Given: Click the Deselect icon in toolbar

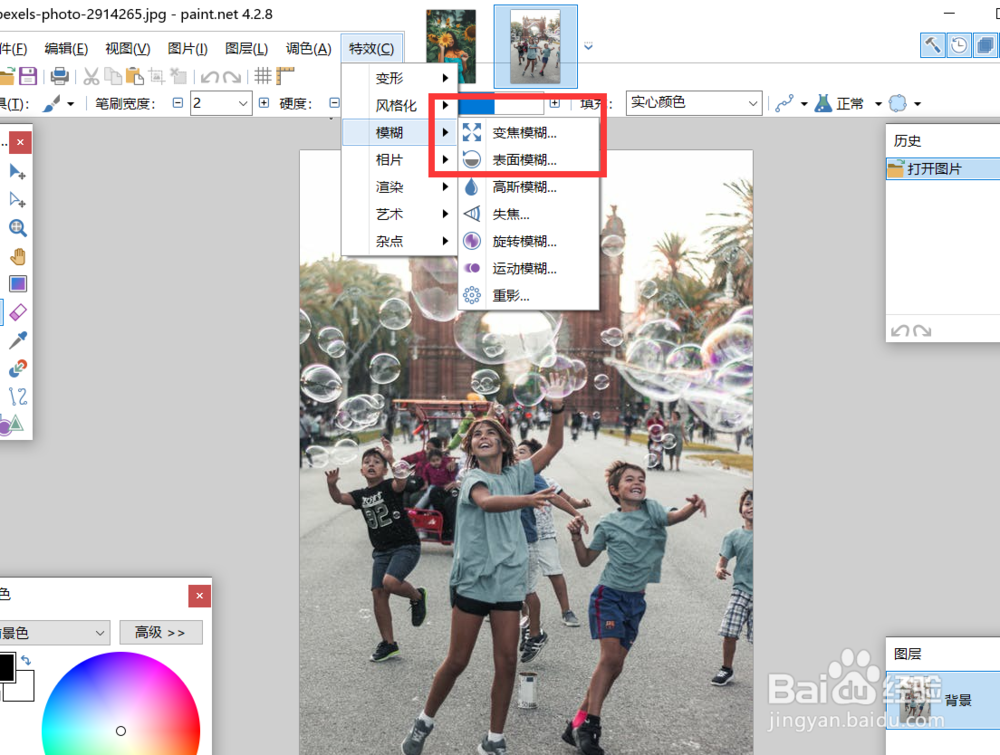Looking at the screenshot, I should [179, 77].
